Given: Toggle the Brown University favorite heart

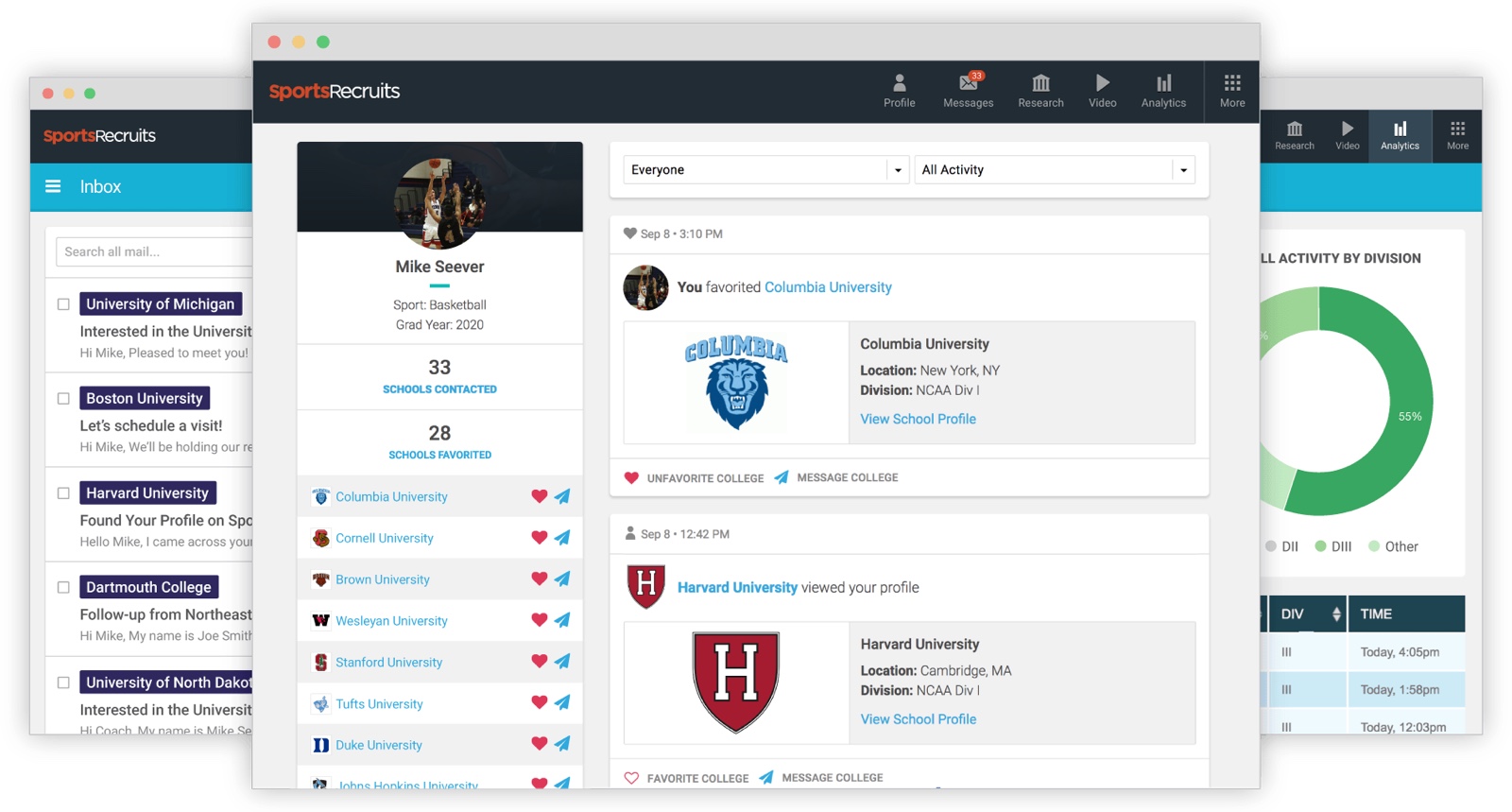Looking at the screenshot, I should pyautogui.click(x=539, y=579).
